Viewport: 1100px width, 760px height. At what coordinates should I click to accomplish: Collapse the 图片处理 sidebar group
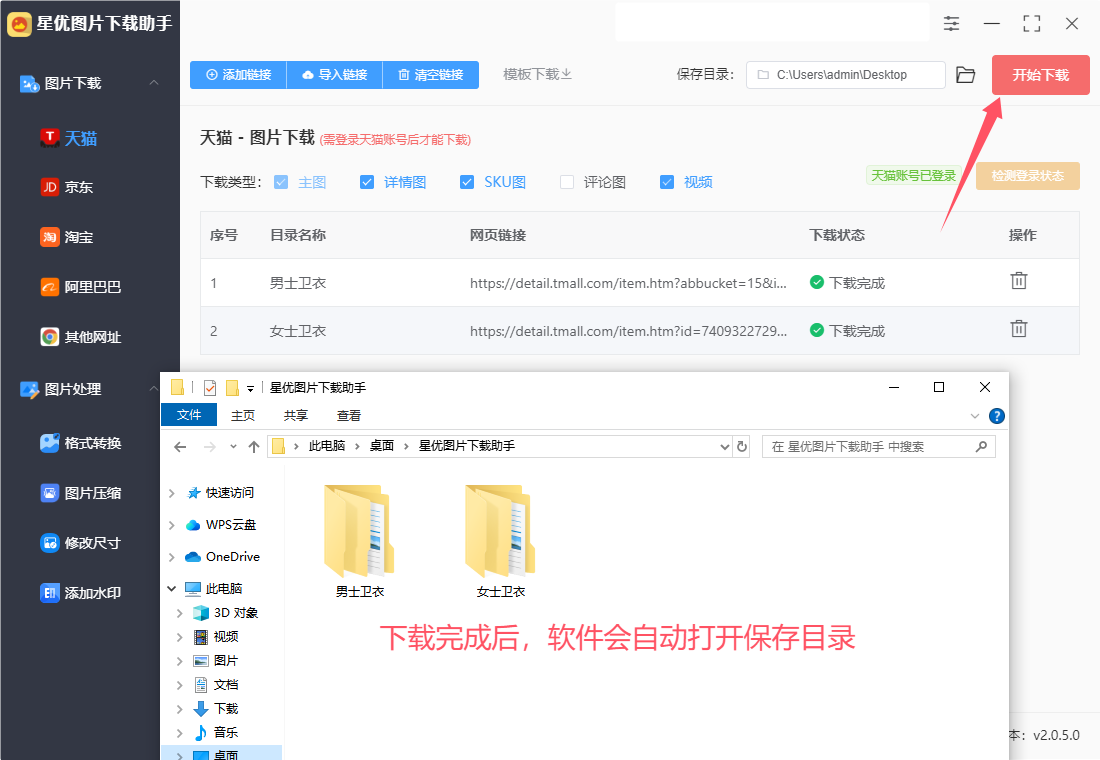tap(154, 389)
